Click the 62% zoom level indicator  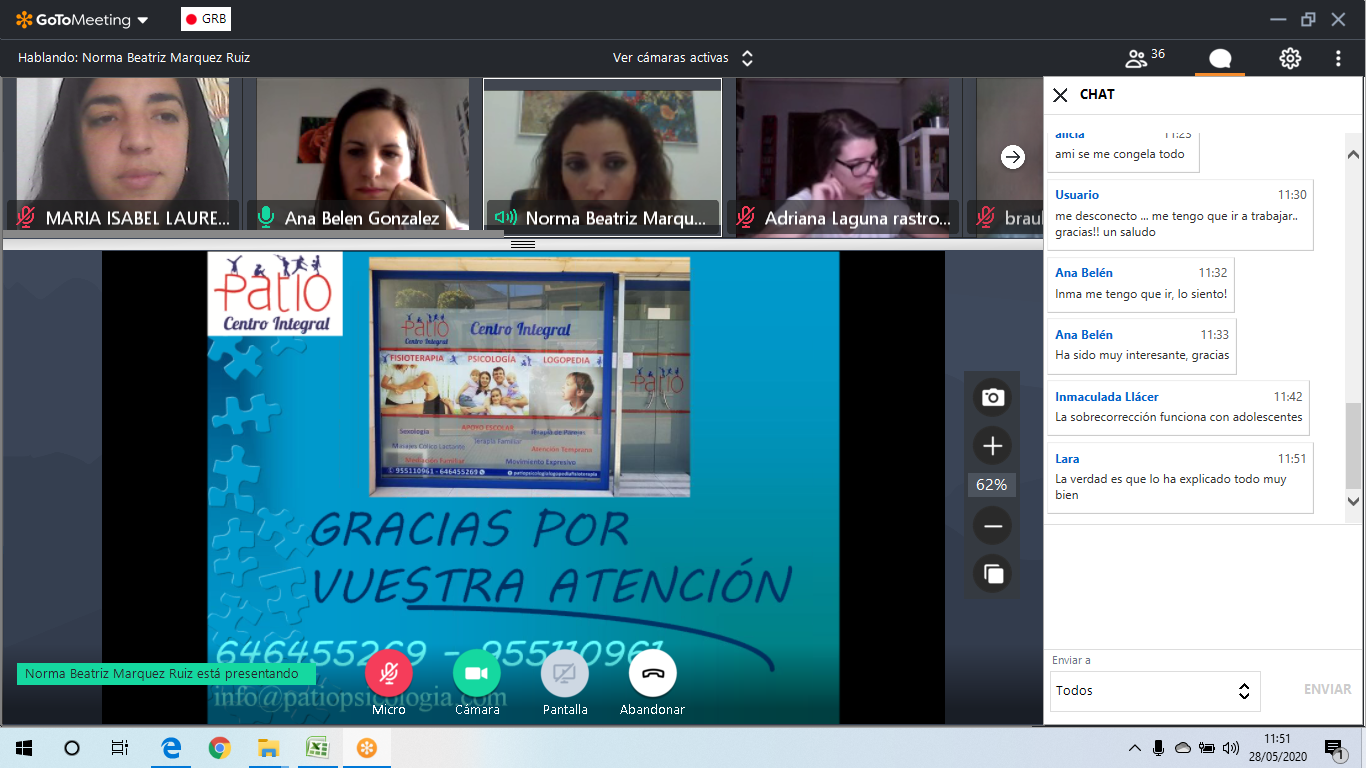(992, 485)
